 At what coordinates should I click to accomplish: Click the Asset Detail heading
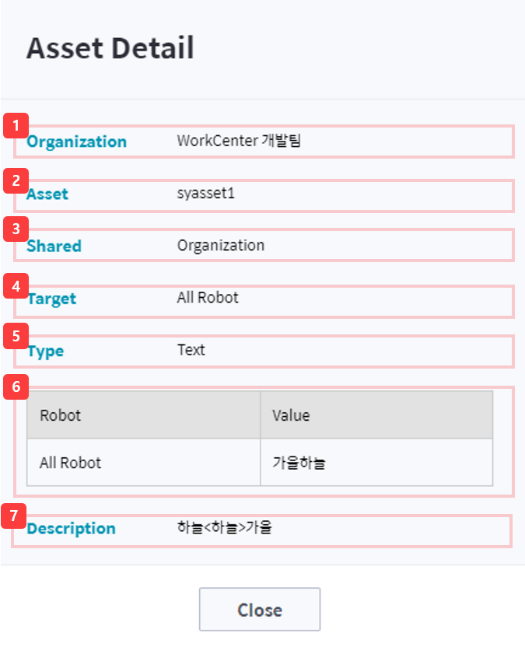[110, 48]
